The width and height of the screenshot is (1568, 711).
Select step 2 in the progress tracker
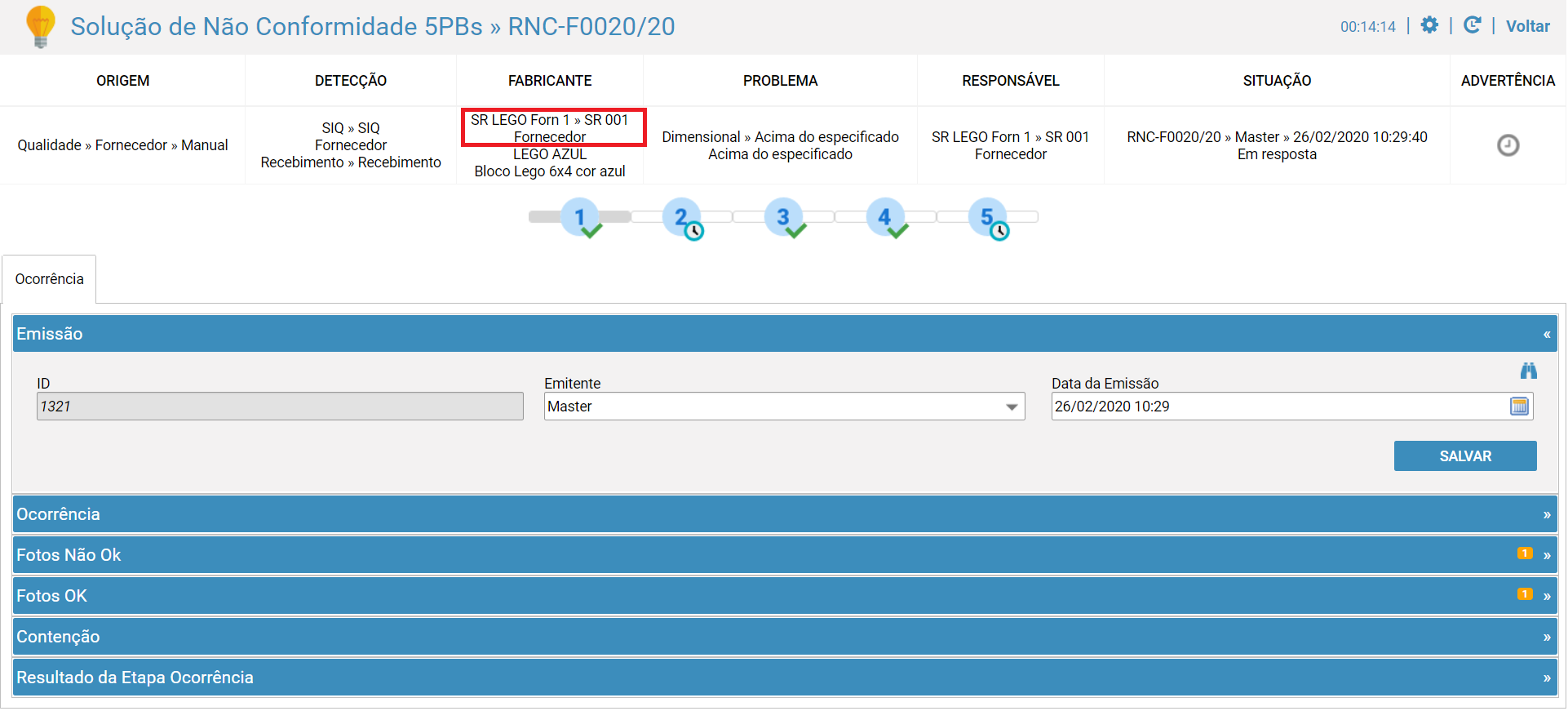(x=684, y=218)
